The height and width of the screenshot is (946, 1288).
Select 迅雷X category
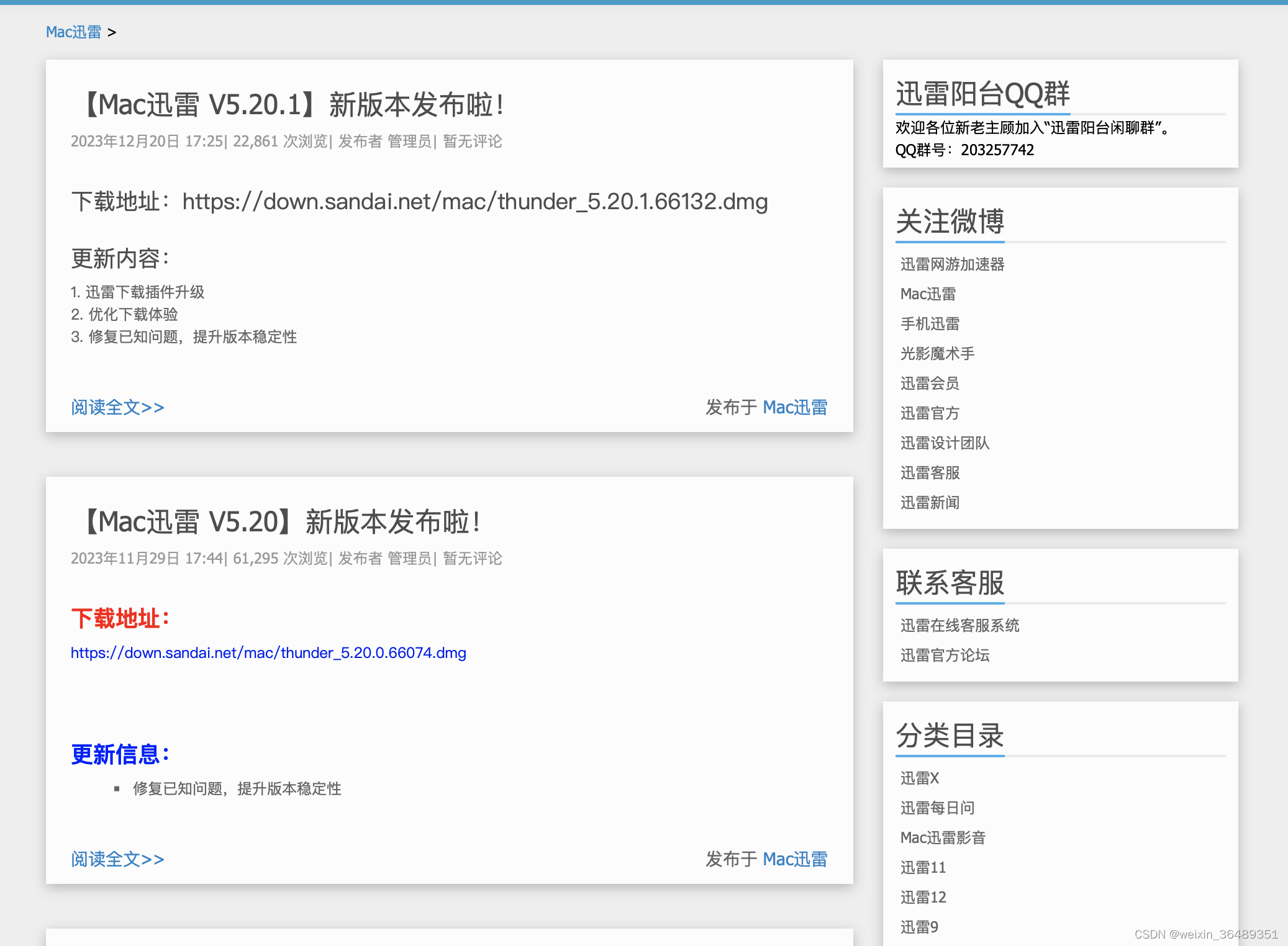(x=920, y=778)
